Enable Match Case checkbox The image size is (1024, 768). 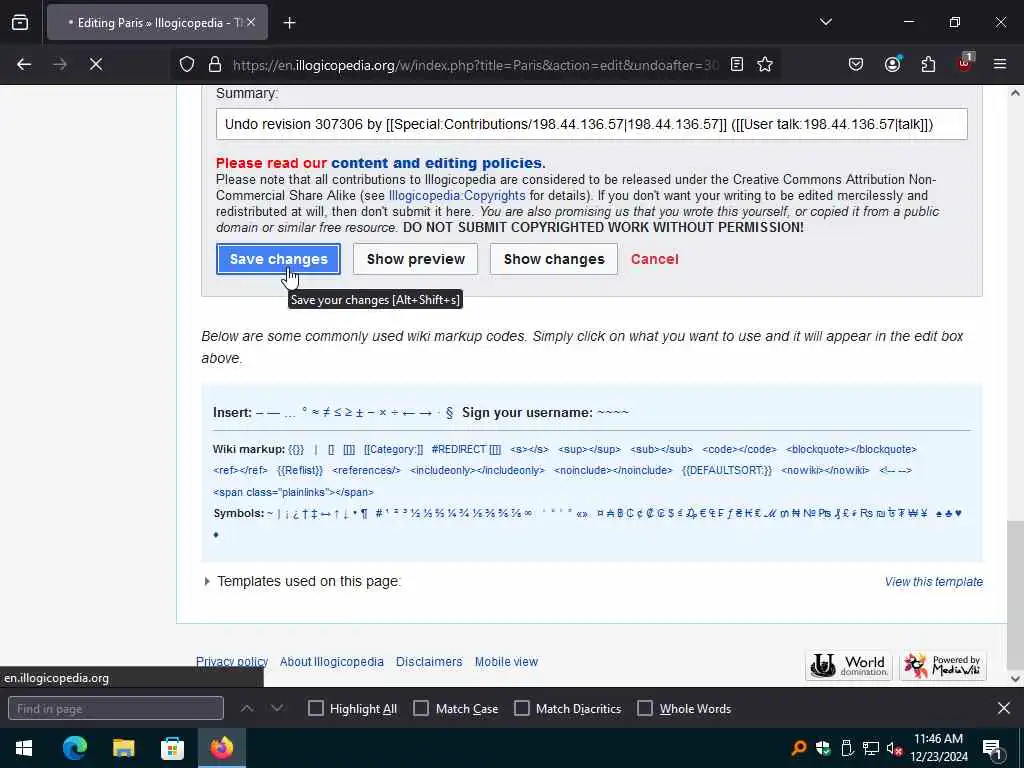(x=421, y=709)
